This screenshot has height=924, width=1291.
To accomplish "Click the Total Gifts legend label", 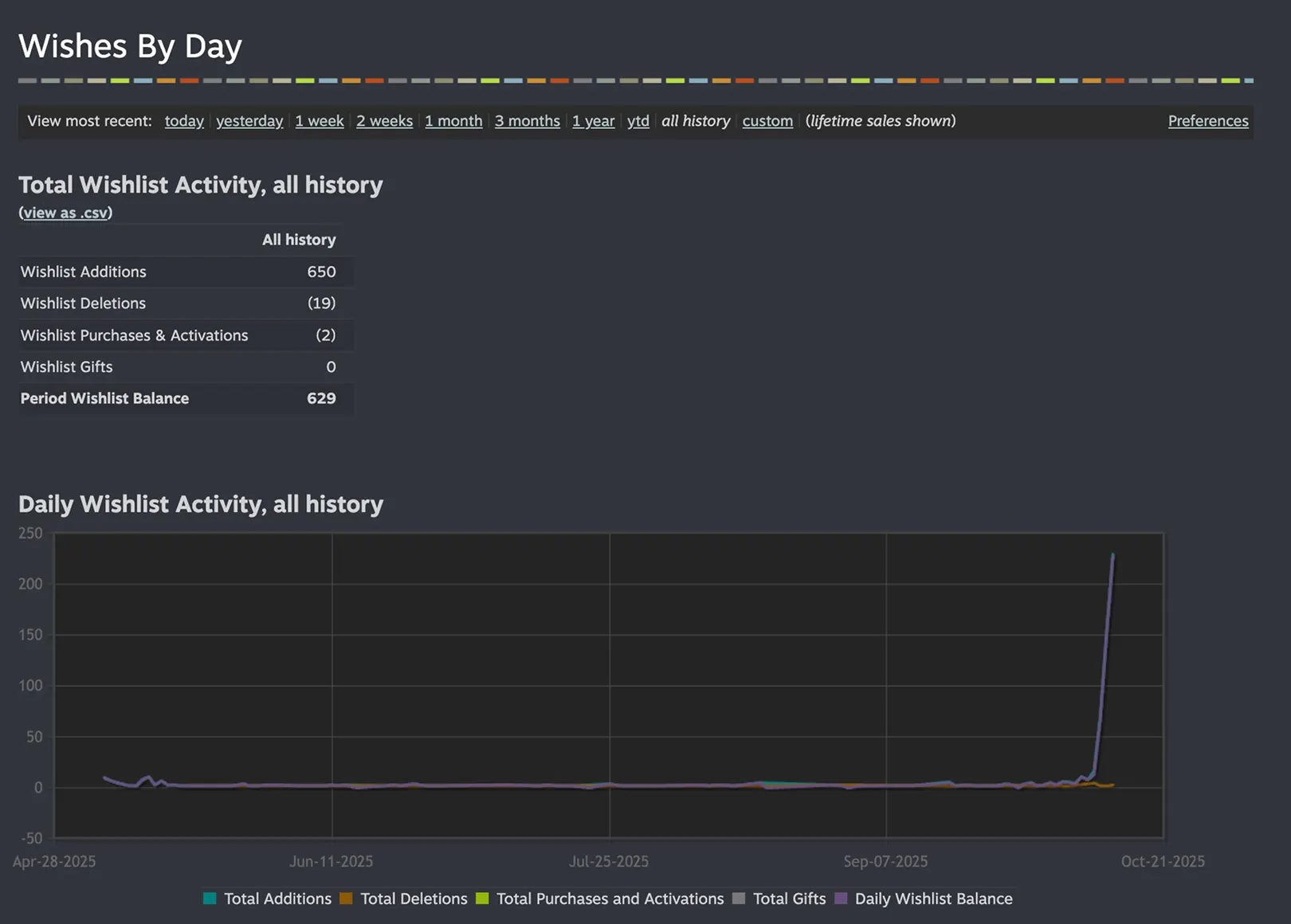I will 789,899.
